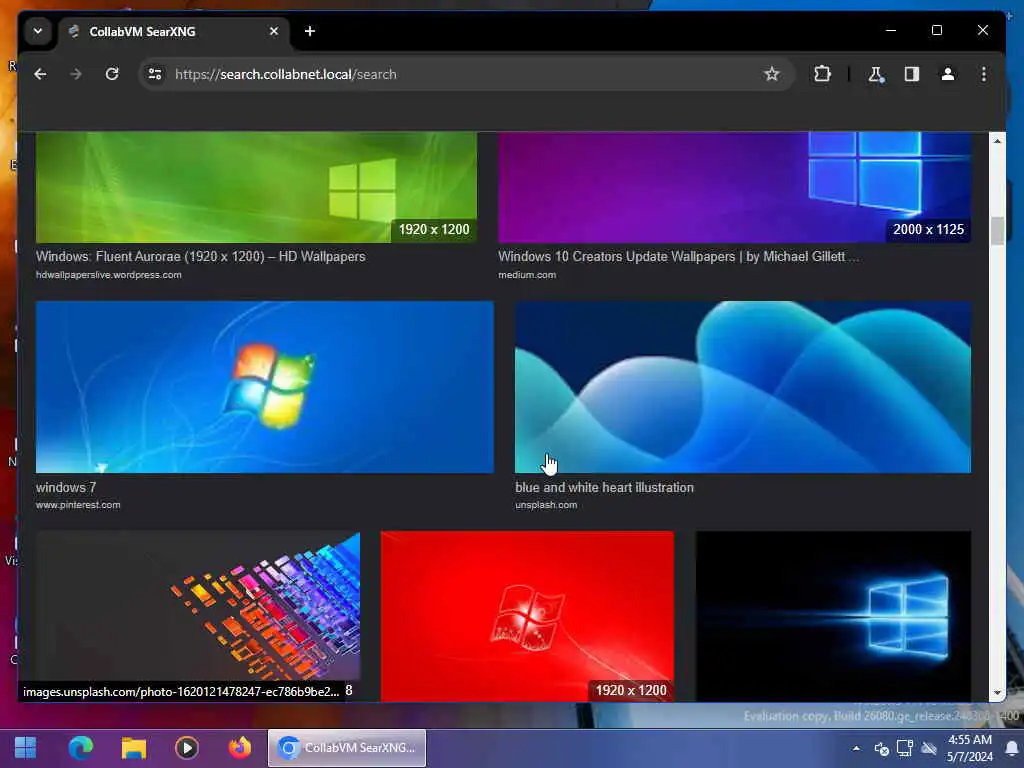The width and height of the screenshot is (1024, 768).
Task: Click the disconnected cloud tray icon
Action: coord(929,748)
